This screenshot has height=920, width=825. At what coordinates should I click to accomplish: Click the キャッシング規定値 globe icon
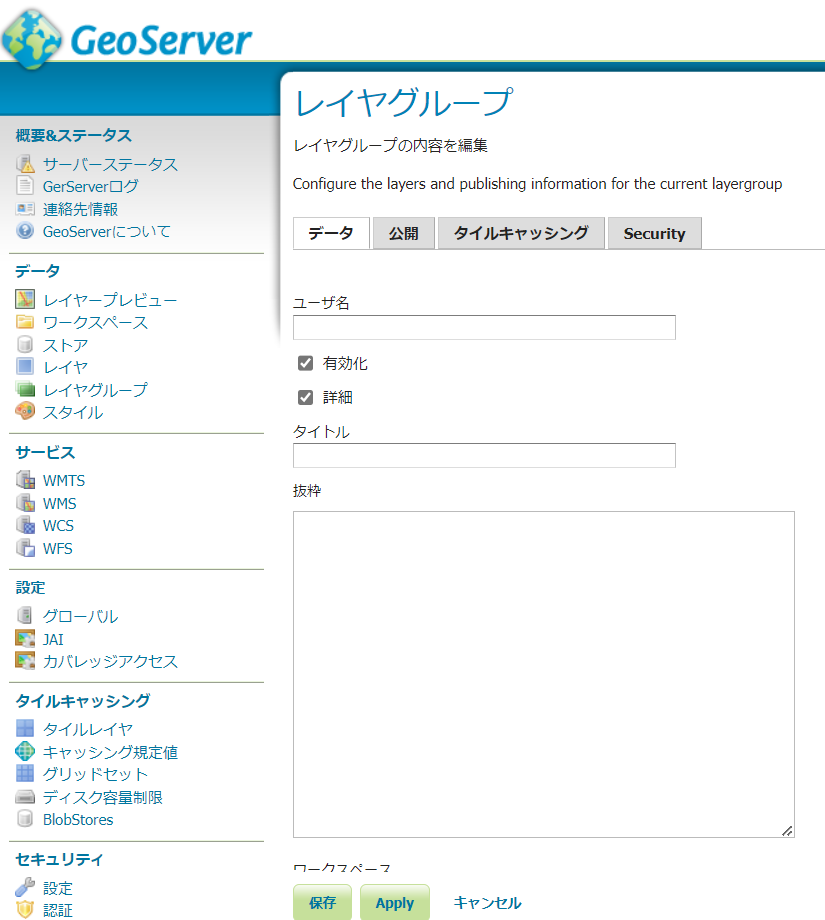25,751
